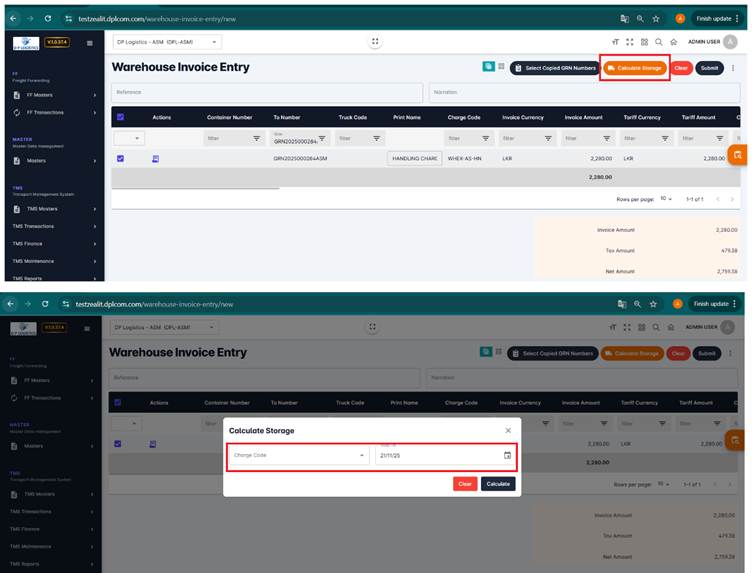
Task: Click the row action icon beside GRN2025000284ASM, undimmed
Action: click(155, 159)
